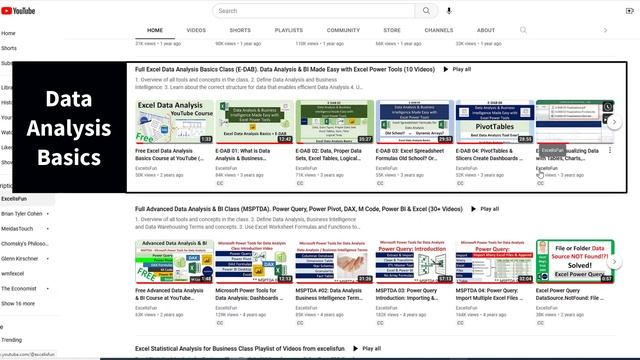Open DataSource.NotFound Power Query thumbnail

pyautogui.click(x=575, y=261)
